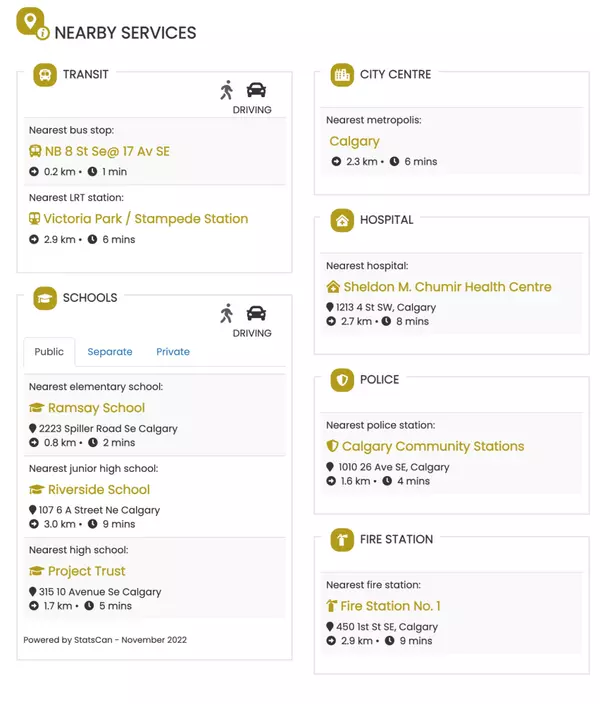Click the City Centre building icon
Screen dimensions: 600x704
[342, 75]
